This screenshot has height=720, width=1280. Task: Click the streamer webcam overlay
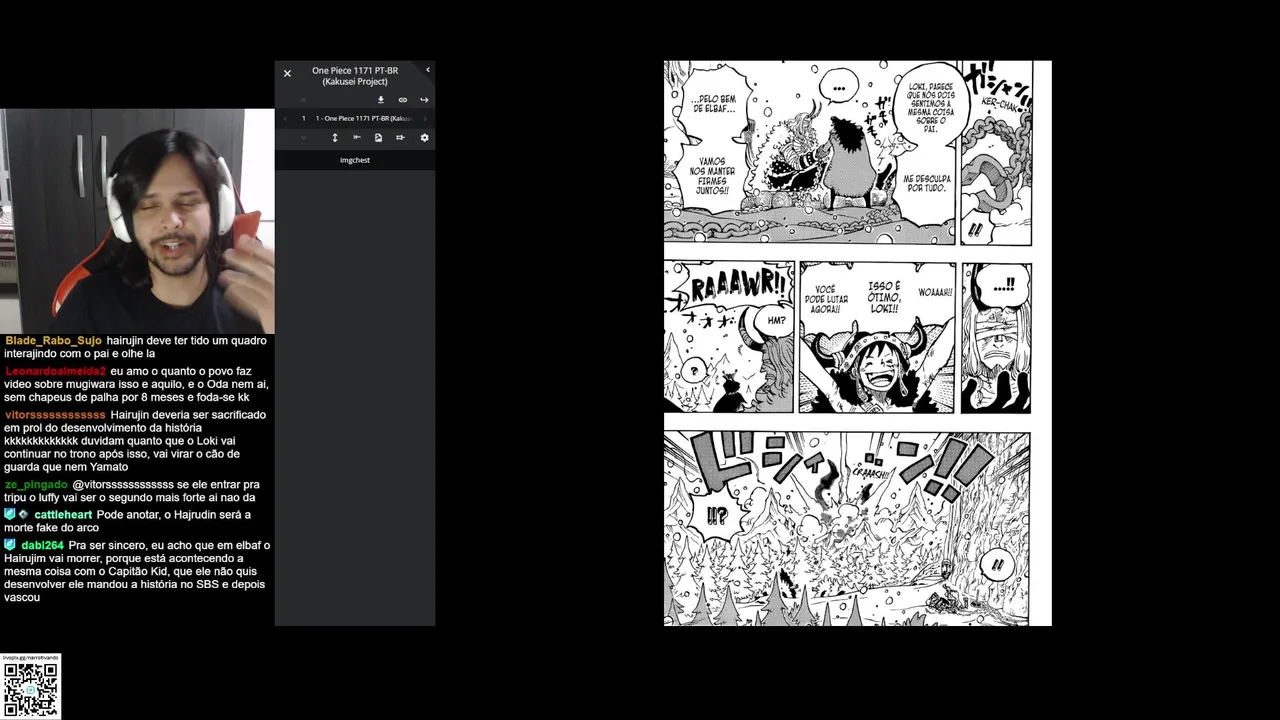tap(137, 221)
